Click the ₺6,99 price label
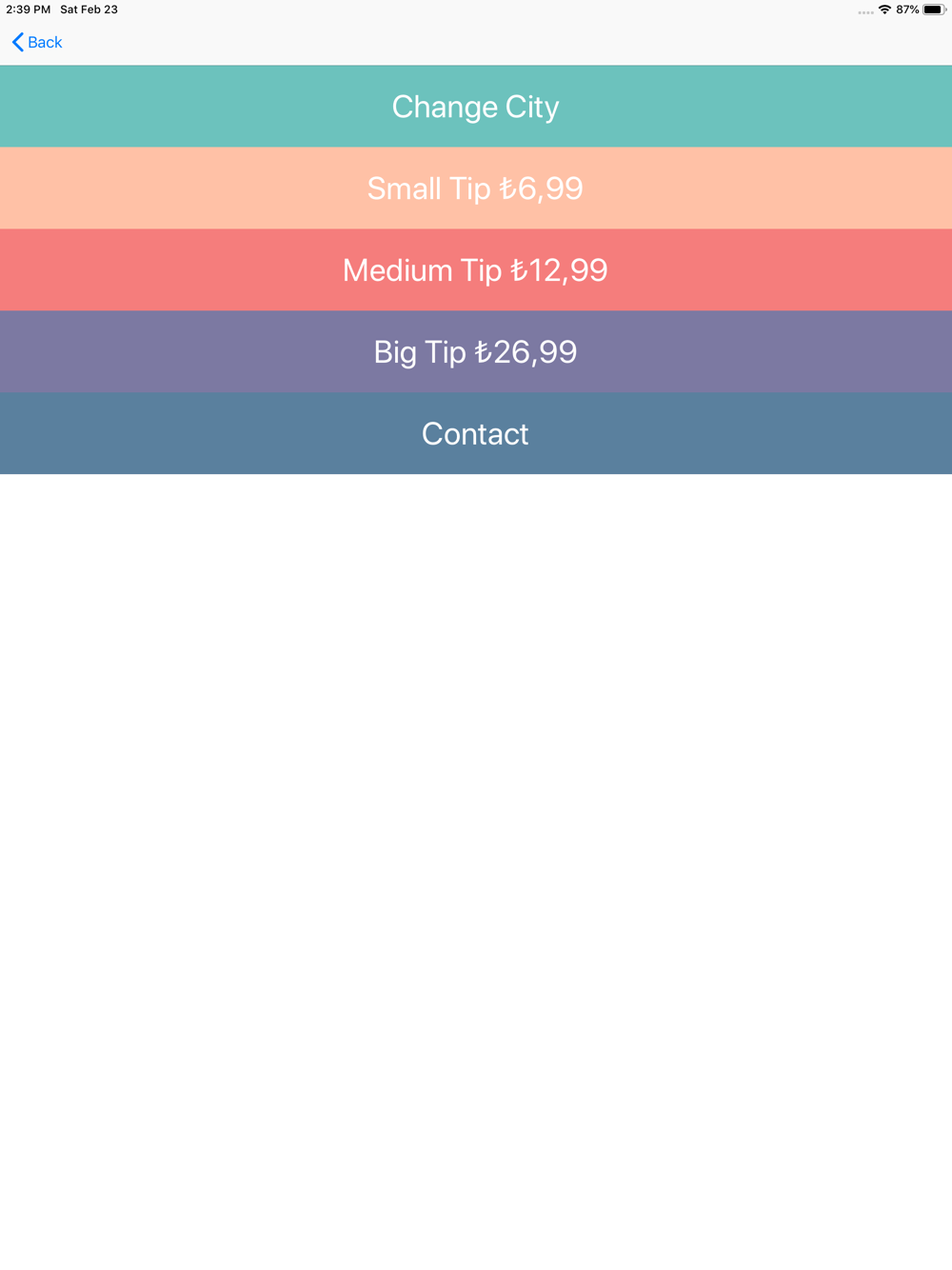Viewport: 952px width, 1270px height. tap(541, 189)
